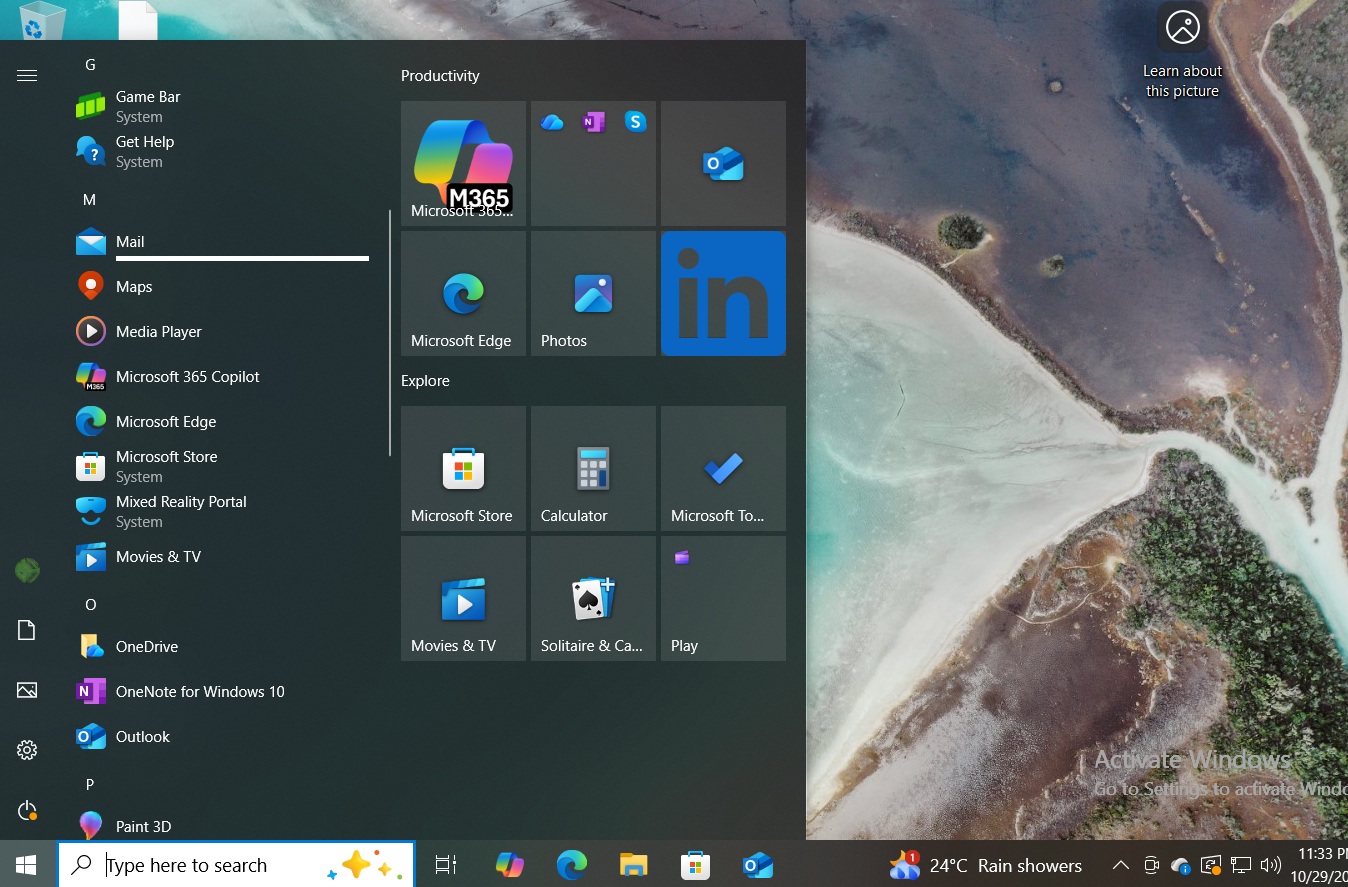This screenshot has width=1348, height=887.
Task: Click the Power button in the Start sidebar
Action: pyautogui.click(x=27, y=810)
